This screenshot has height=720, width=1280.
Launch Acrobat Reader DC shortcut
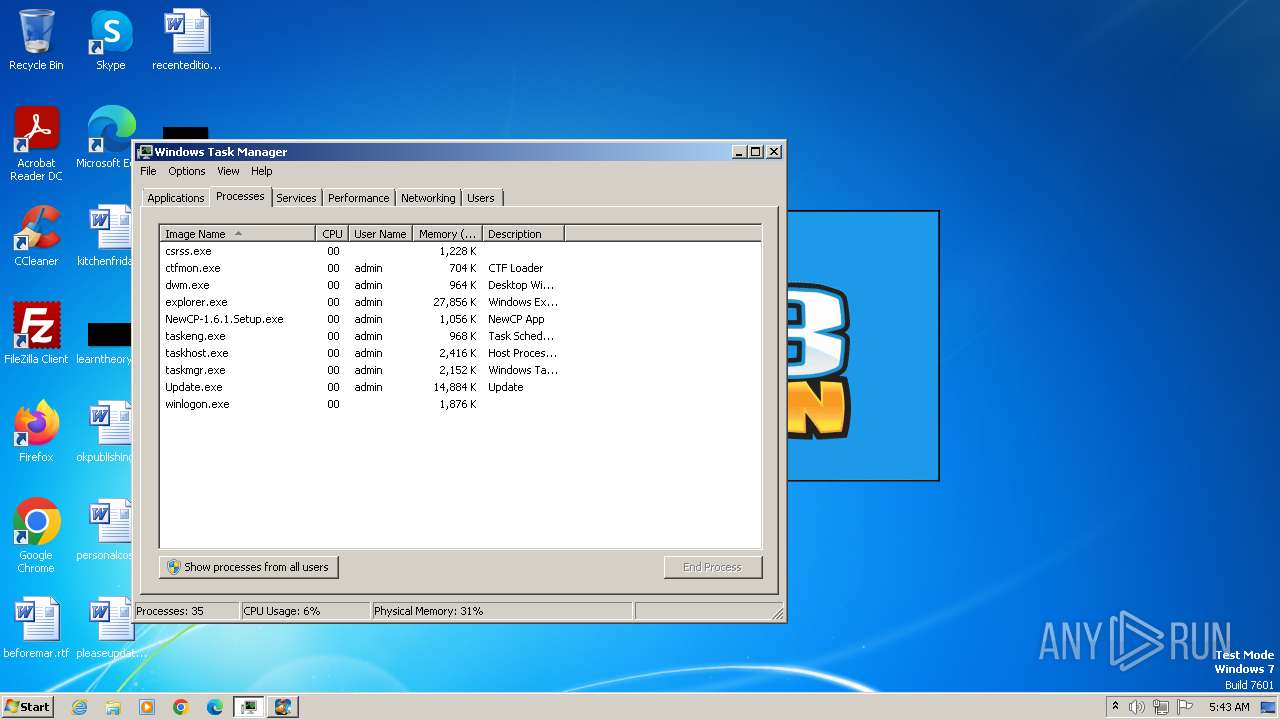pos(36,143)
